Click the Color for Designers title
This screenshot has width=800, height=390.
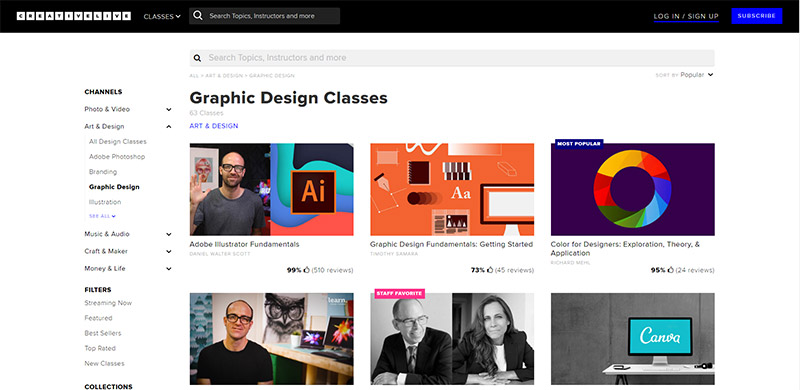coord(626,249)
